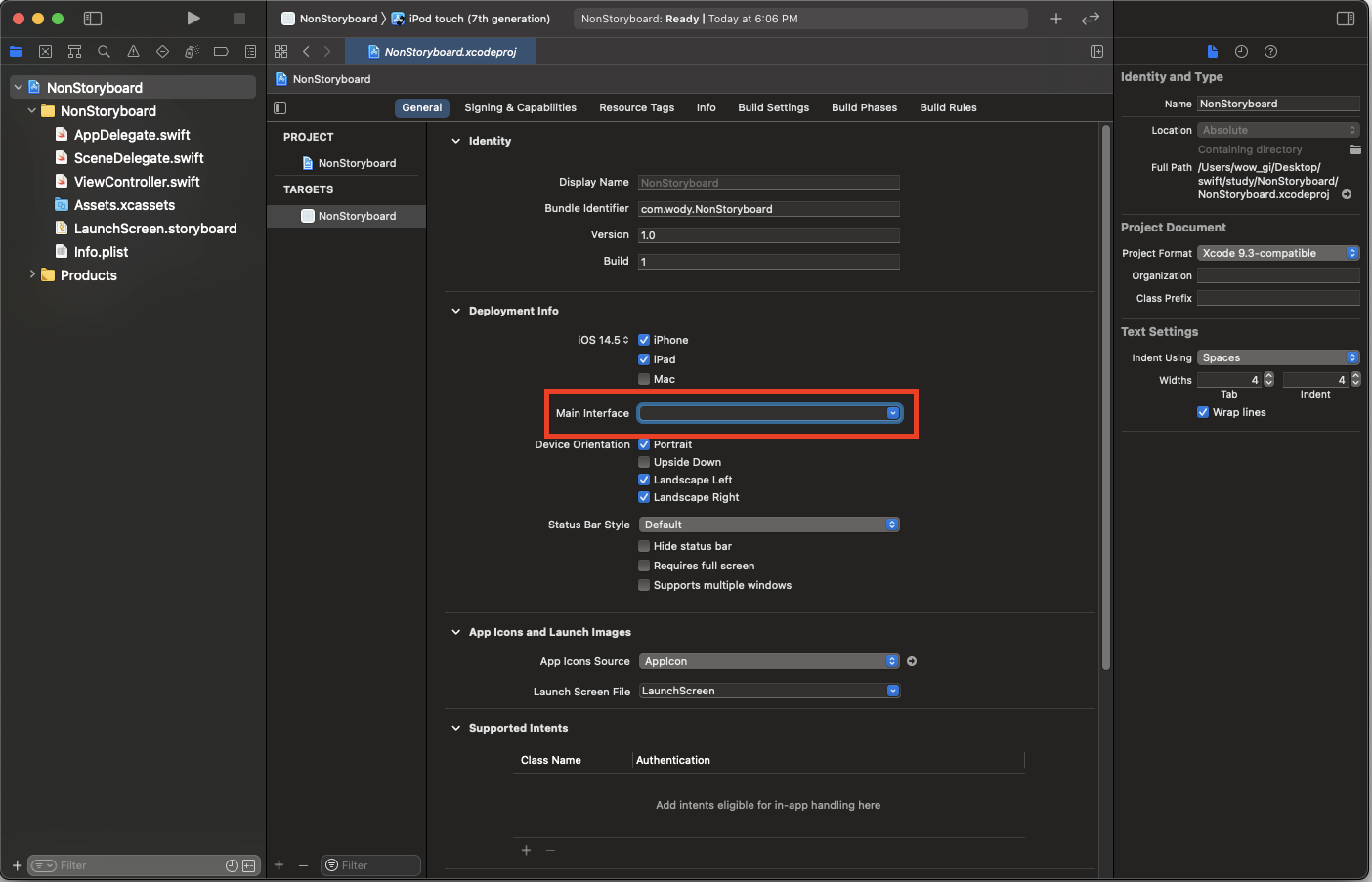Enable Upside Down orientation
The image size is (1372, 882).
pos(644,462)
